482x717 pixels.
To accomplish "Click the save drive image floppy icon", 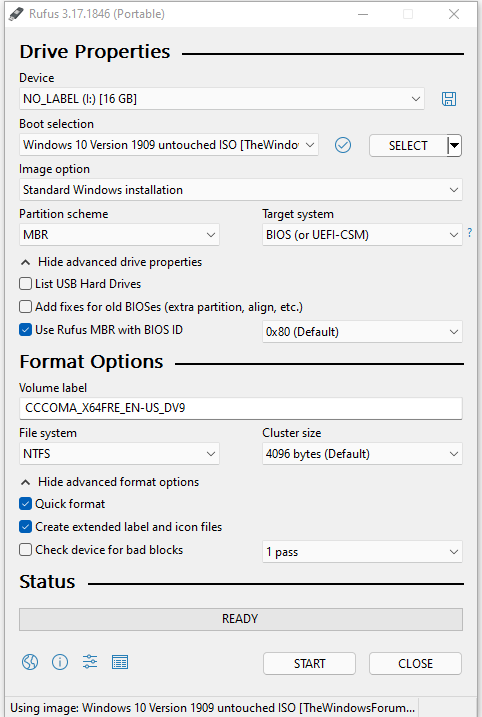I will click(x=449, y=99).
